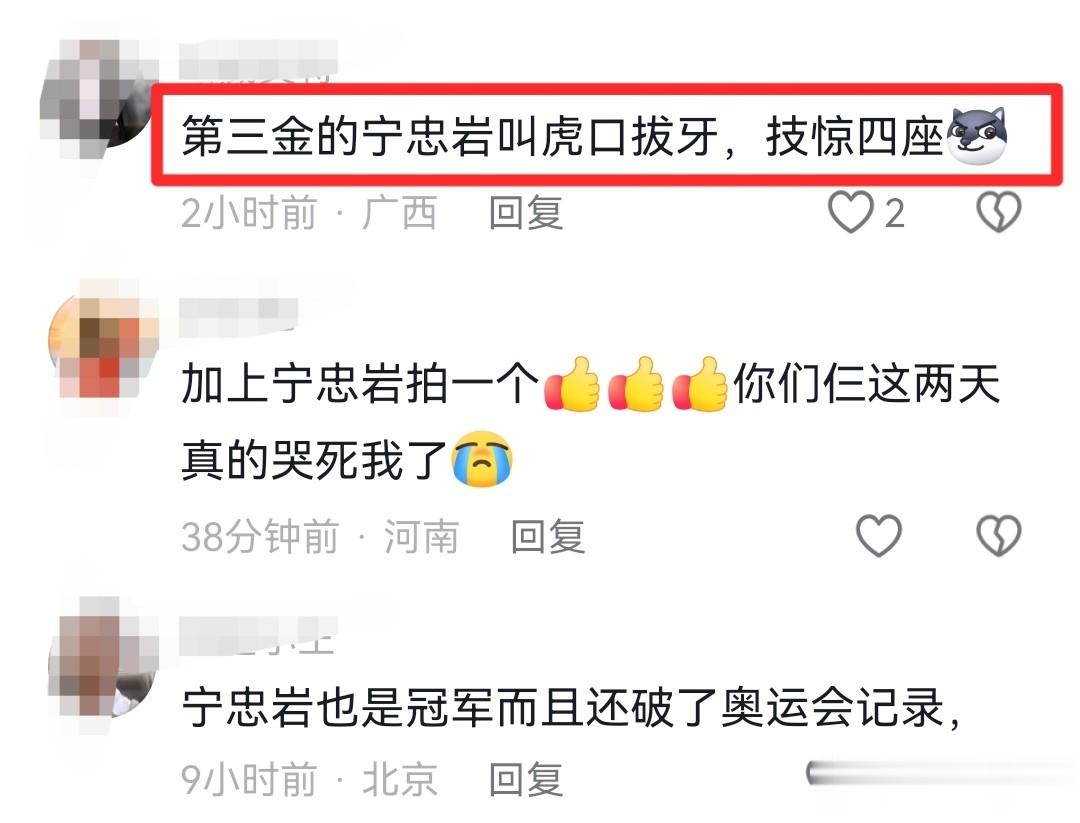Tap the 广西 location label
1080x823 pixels.
[x=399, y=213]
